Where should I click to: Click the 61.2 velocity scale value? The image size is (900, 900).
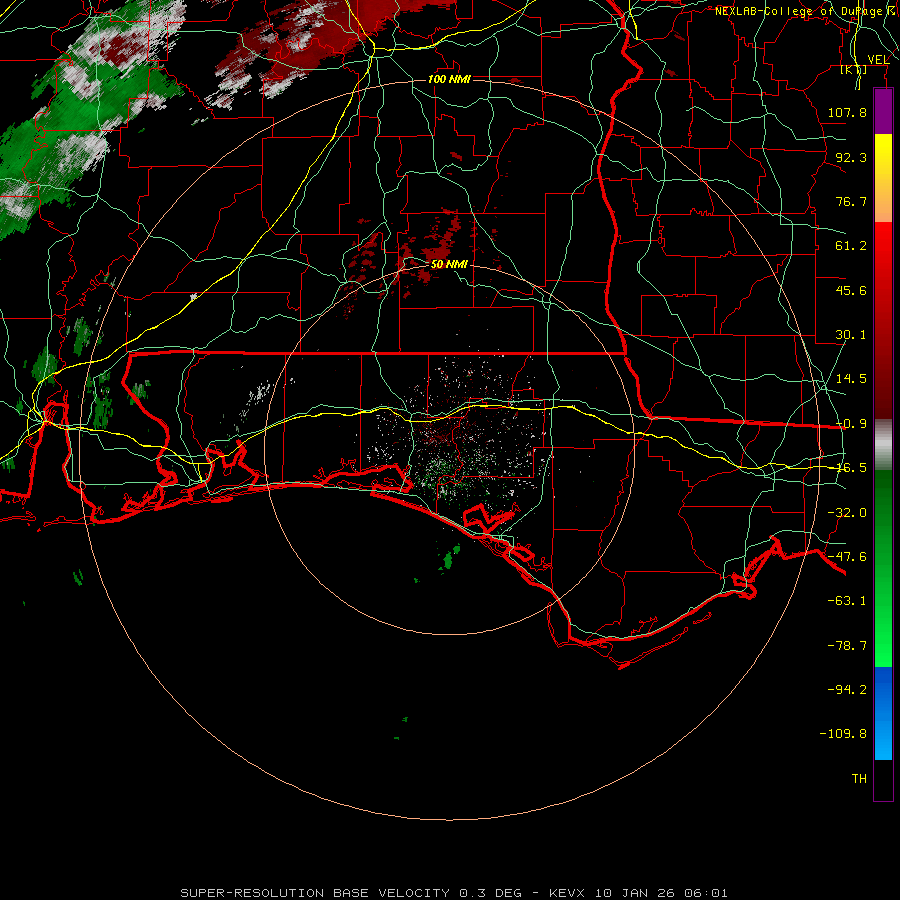851,246
